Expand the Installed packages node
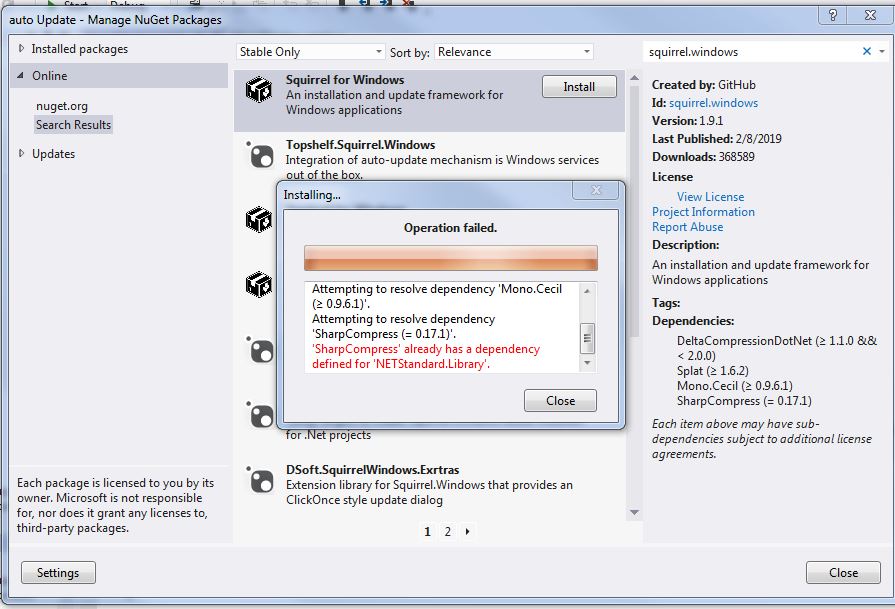Viewport: 895px width, 609px height. click(x=21, y=49)
